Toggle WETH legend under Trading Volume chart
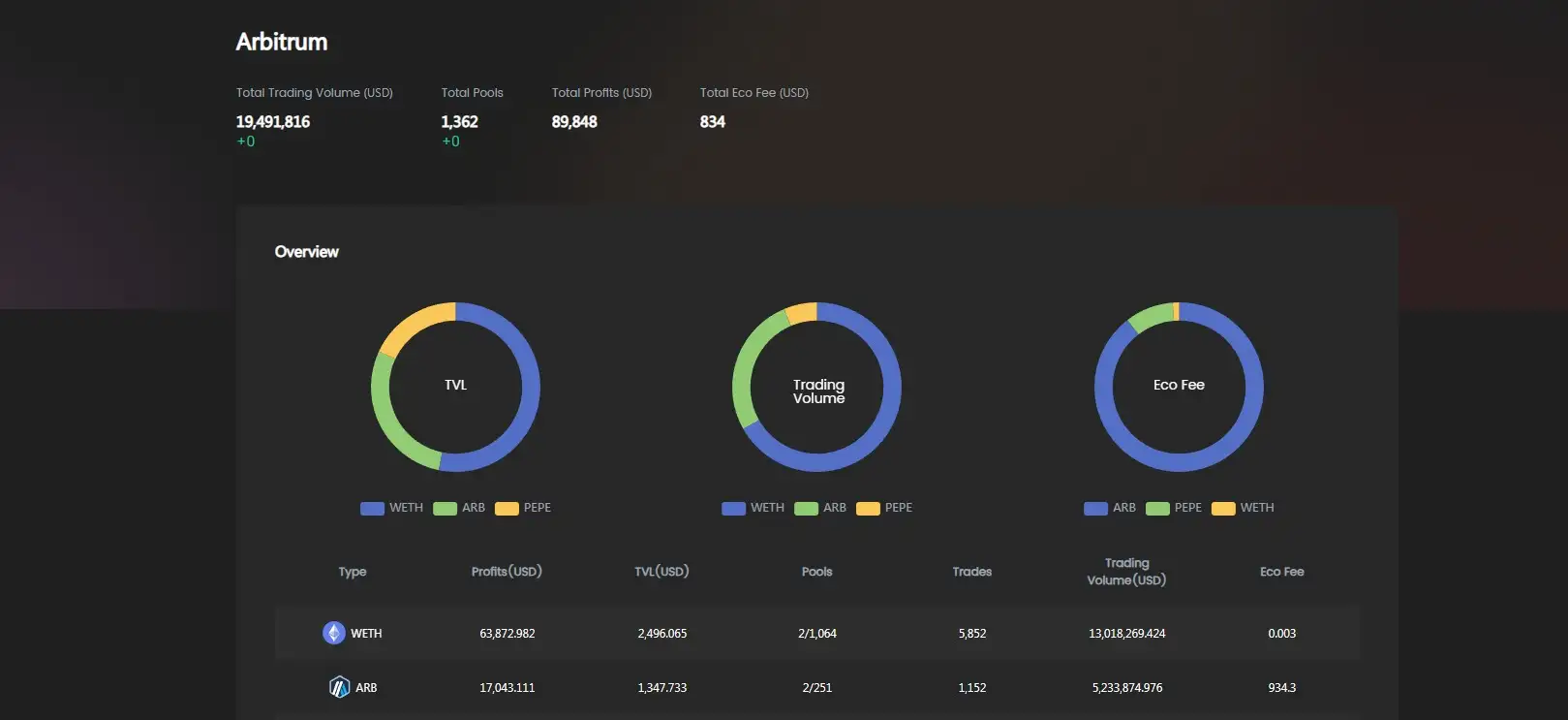Image resolution: width=1568 pixels, height=720 pixels. (x=734, y=509)
